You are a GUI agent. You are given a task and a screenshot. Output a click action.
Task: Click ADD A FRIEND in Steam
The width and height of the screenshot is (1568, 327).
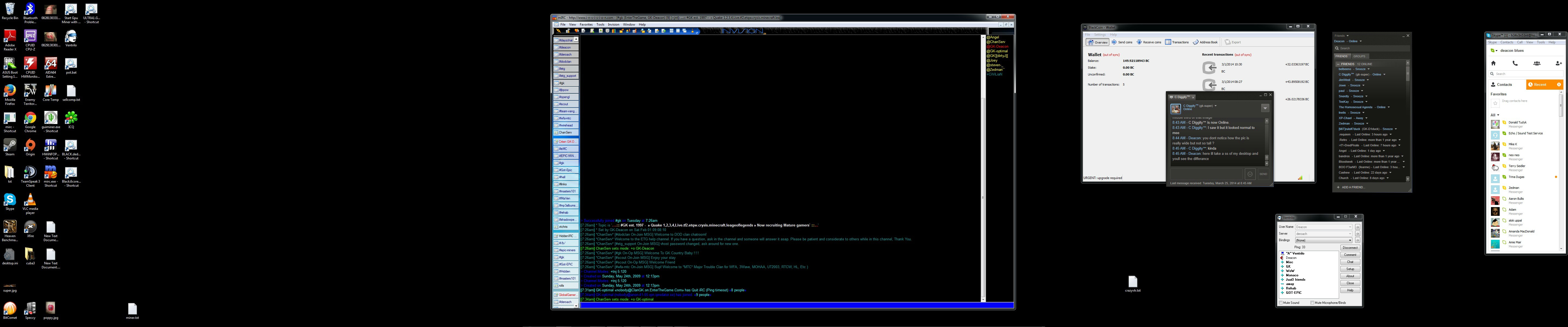1351,187
